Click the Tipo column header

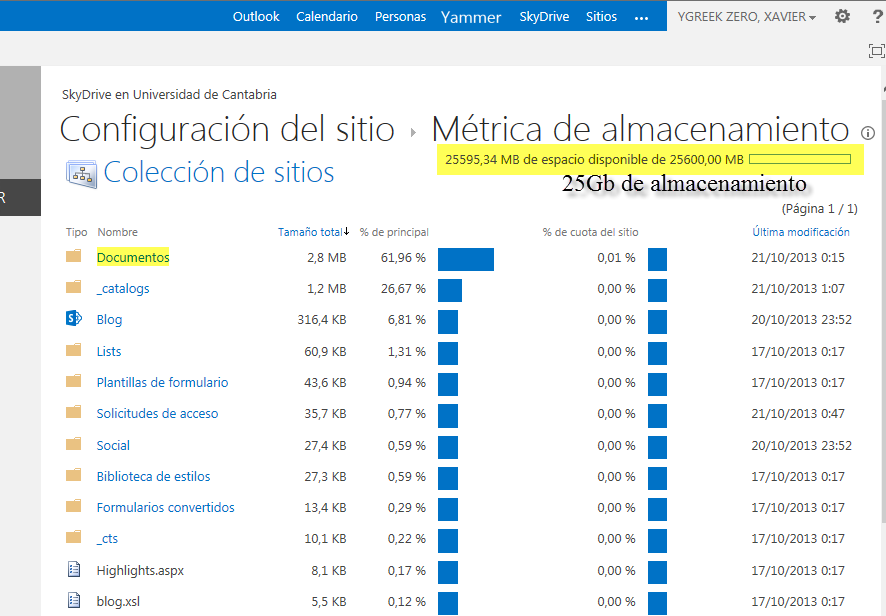coord(76,232)
